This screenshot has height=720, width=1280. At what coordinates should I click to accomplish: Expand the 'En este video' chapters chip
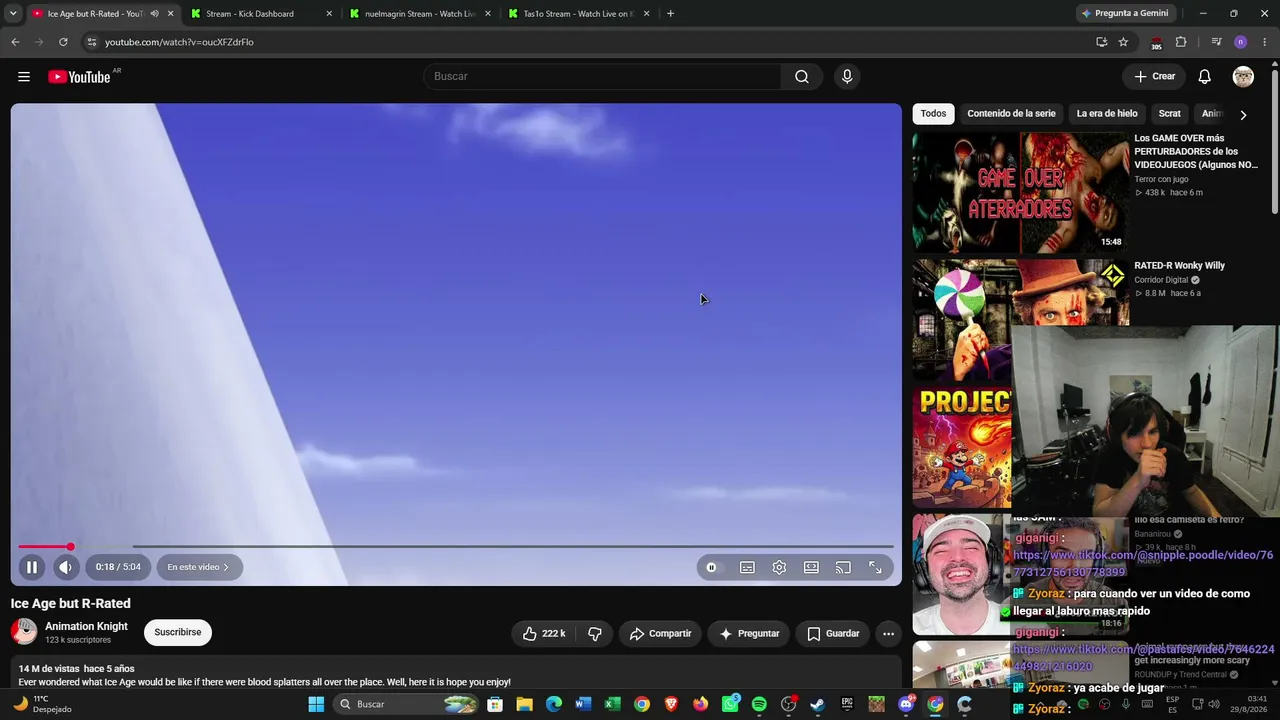tap(199, 567)
